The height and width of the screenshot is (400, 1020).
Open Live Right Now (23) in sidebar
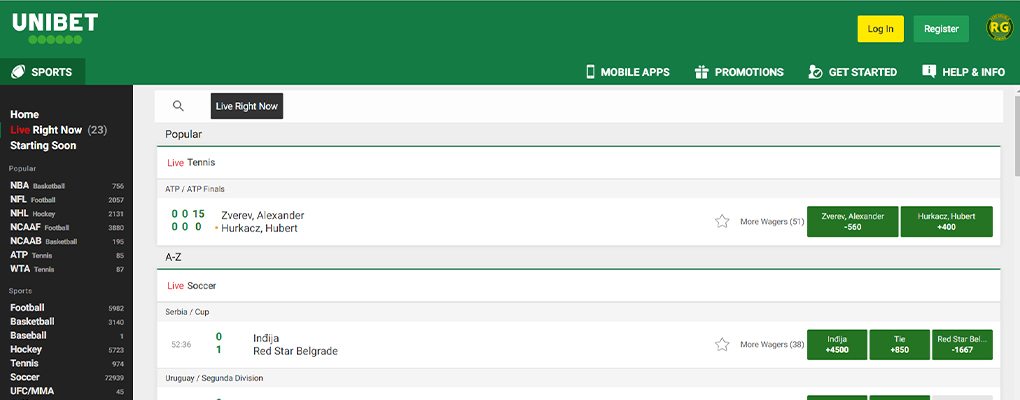59,130
